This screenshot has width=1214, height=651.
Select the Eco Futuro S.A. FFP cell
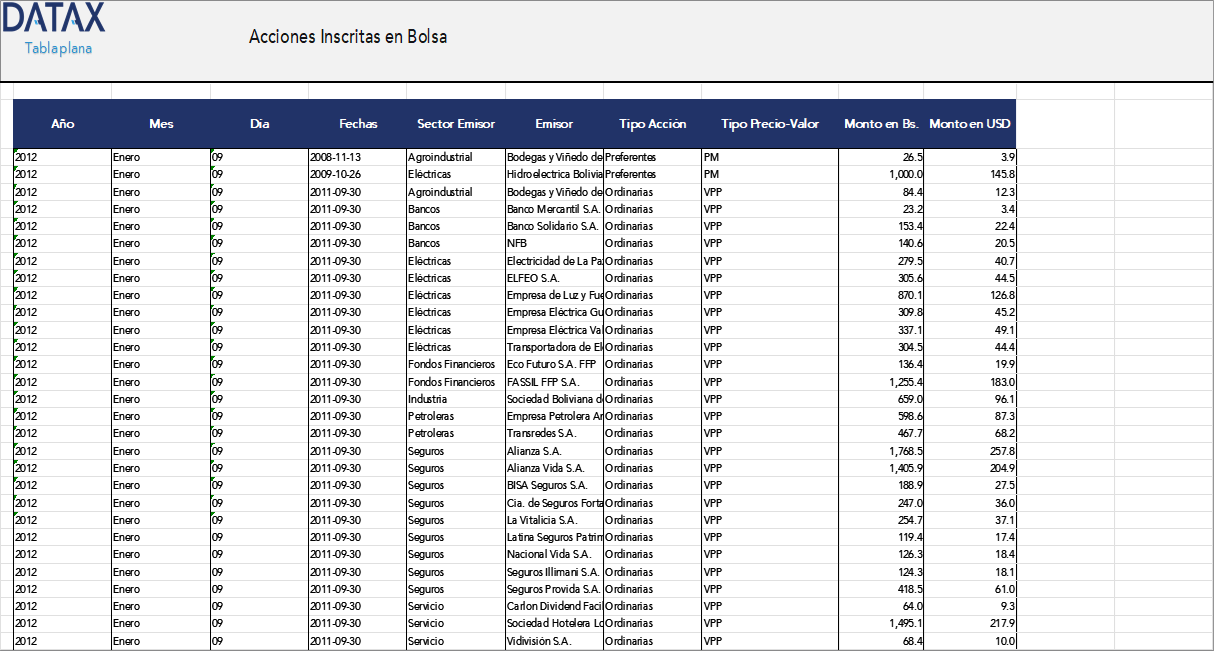point(554,364)
